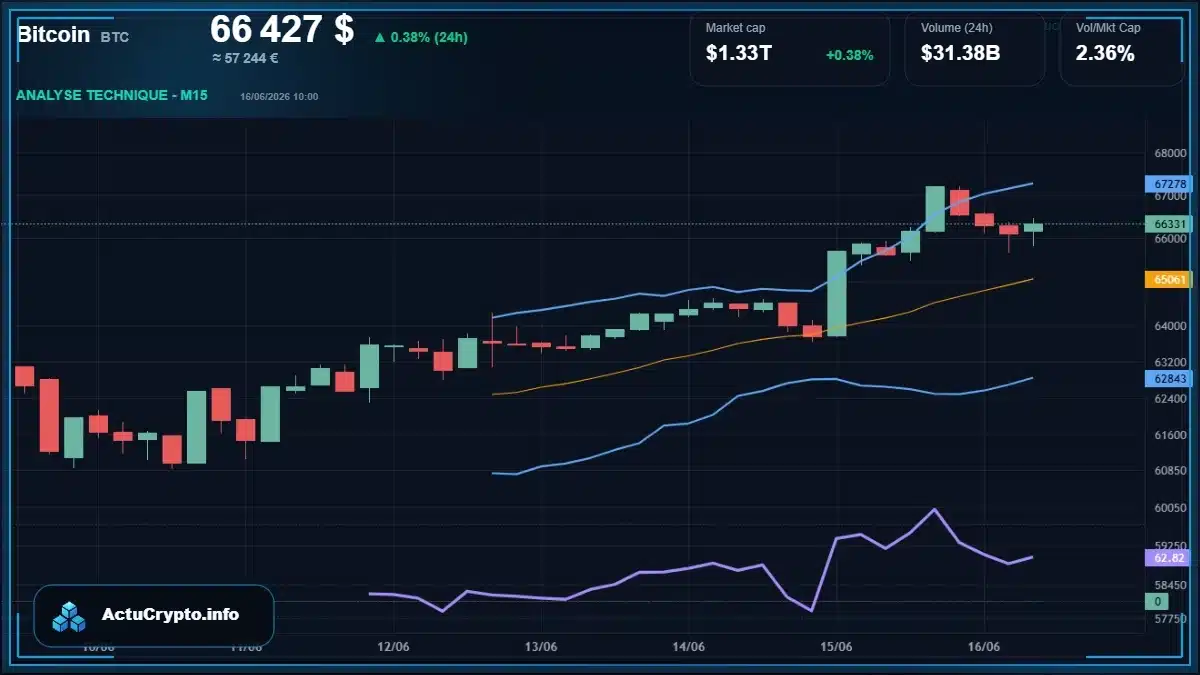This screenshot has width=1200, height=675.
Task: Click the 60050 price axis label
Action: click(x=1169, y=508)
